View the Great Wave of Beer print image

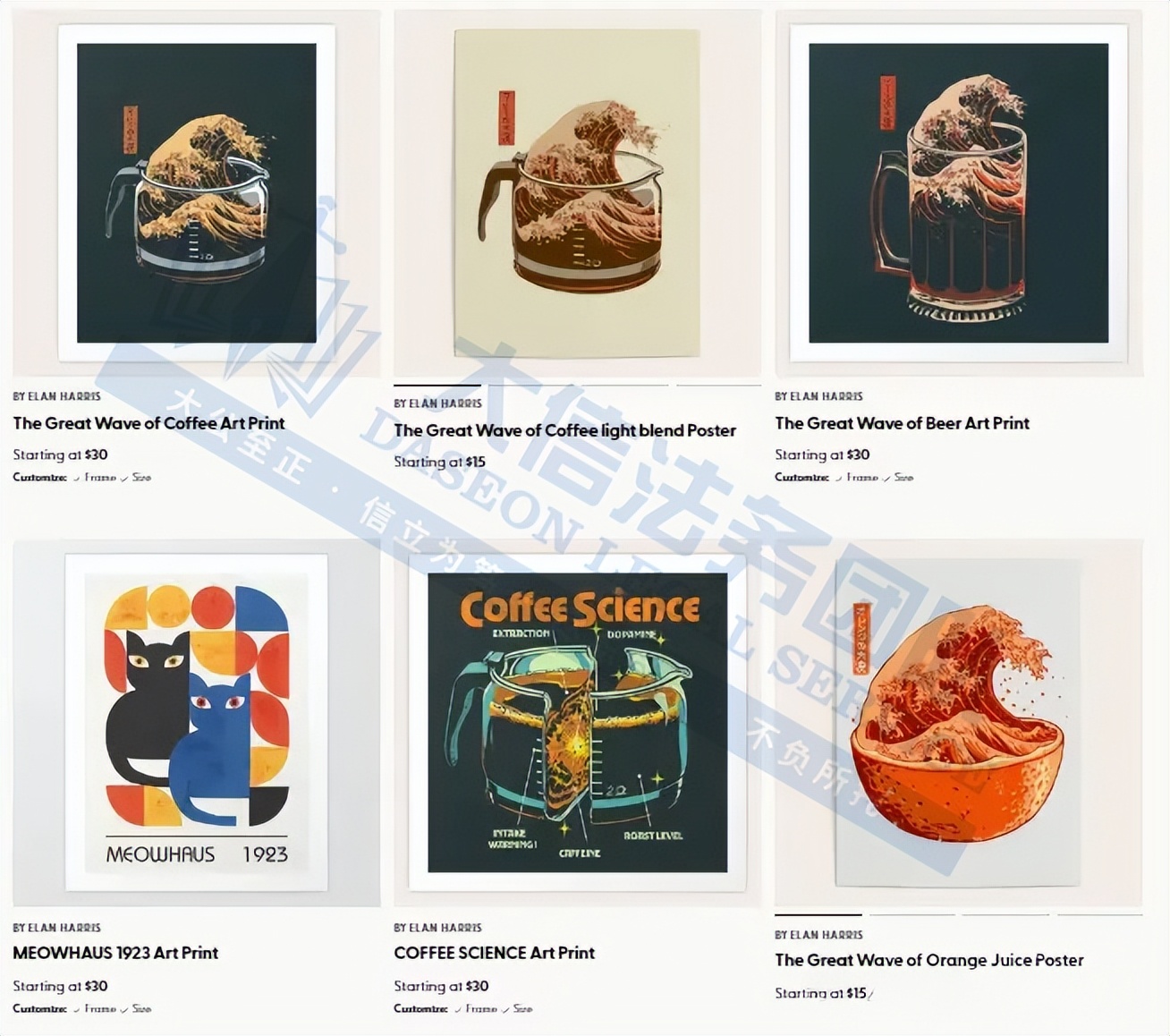[958, 192]
